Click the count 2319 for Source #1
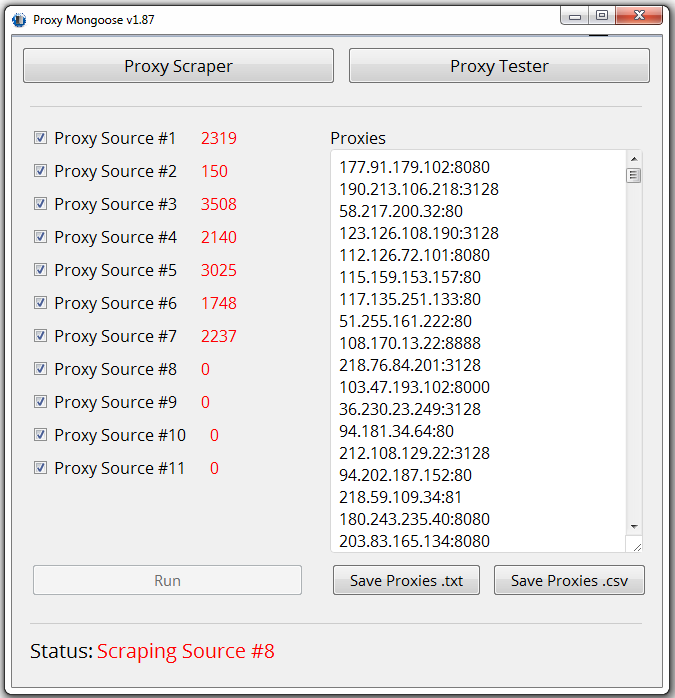Screen dimensions: 675x698 [x=219, y=138]
